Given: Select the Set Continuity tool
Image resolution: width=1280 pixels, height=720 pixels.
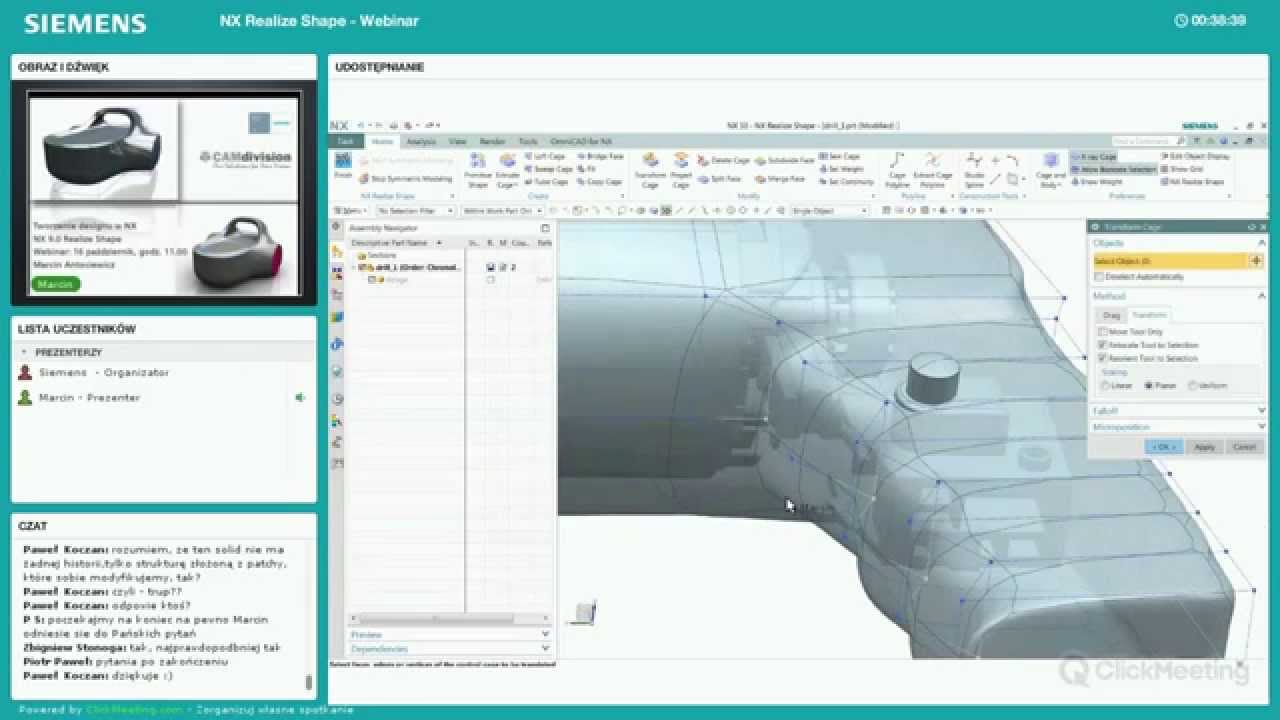Looking at the screenshot, I should tap(846, 182).
